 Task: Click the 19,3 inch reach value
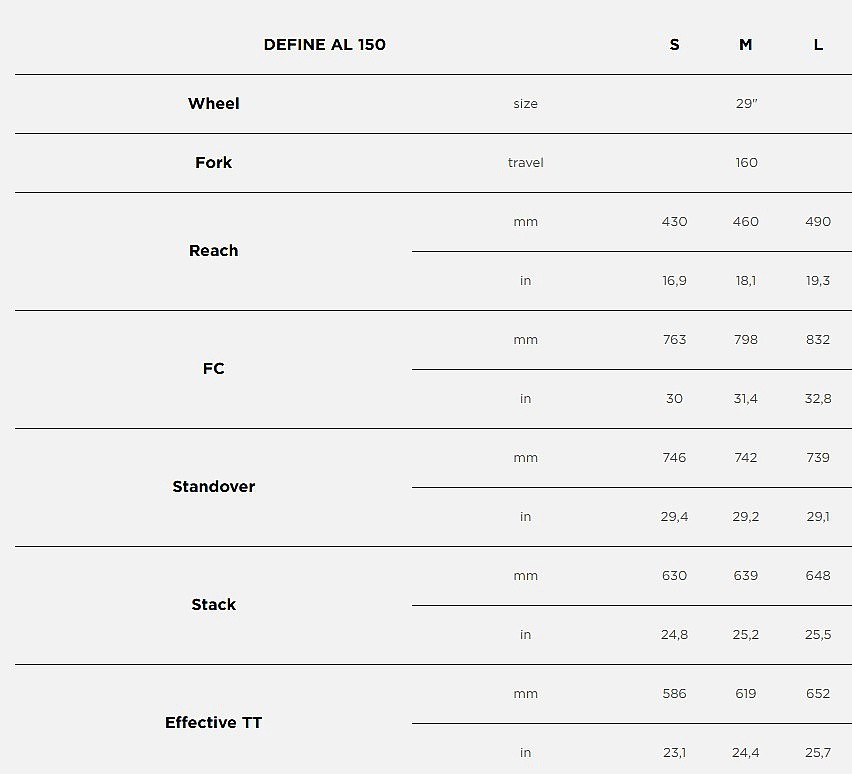click(817, 280)
